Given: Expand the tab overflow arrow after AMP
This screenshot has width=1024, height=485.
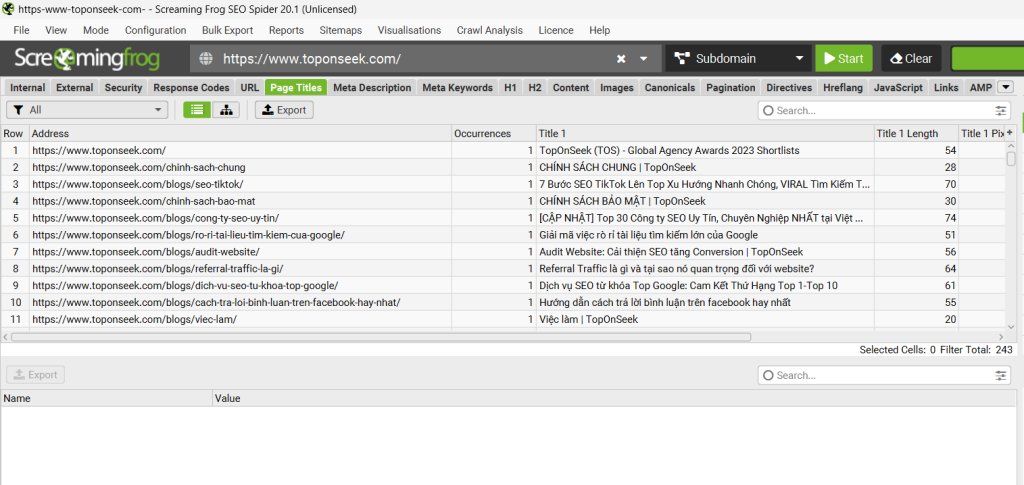Looking at the screenshot, I should click(x=1005, y=88).
